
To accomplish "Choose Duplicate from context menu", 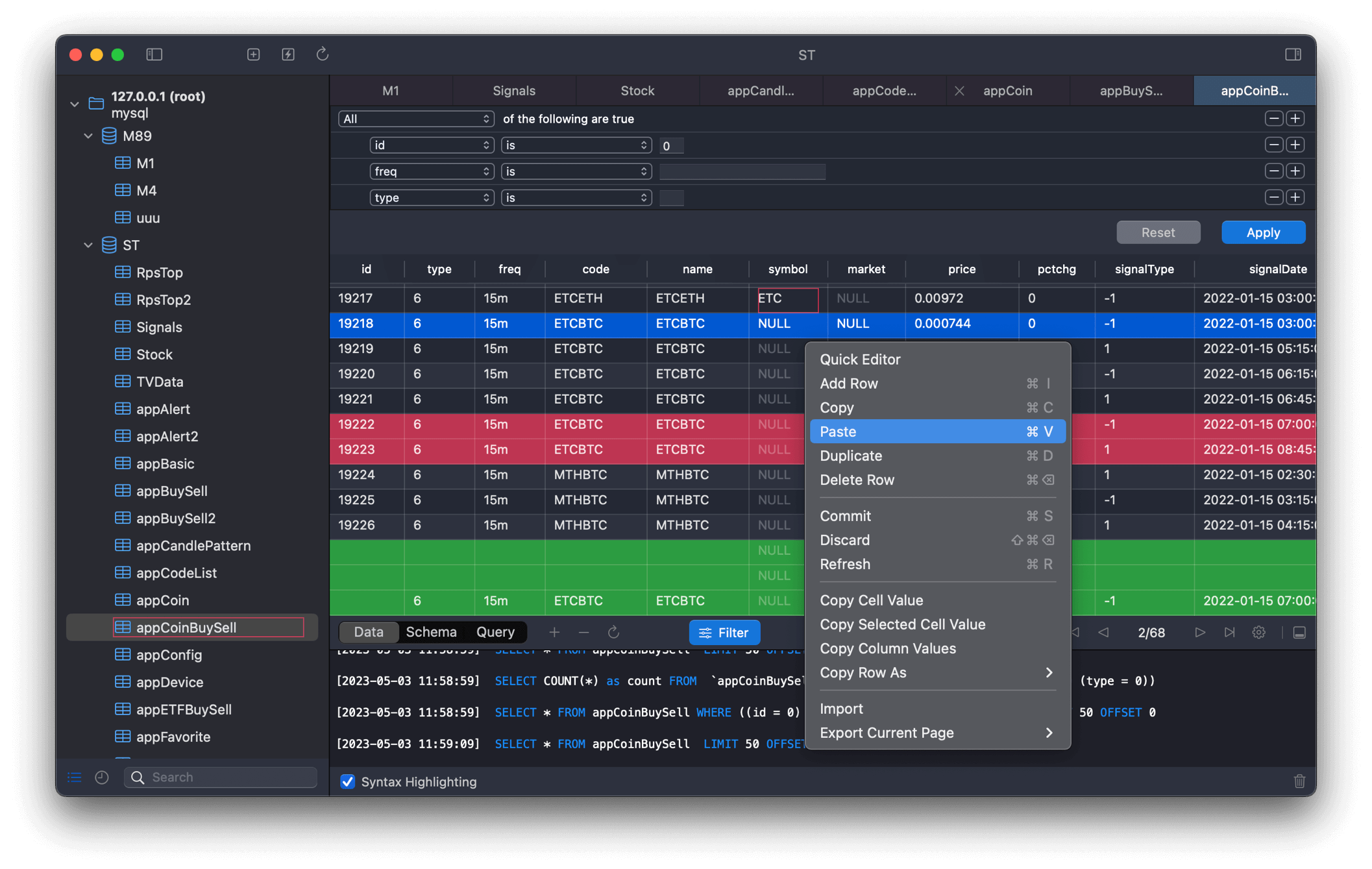I will click(937, 456).
